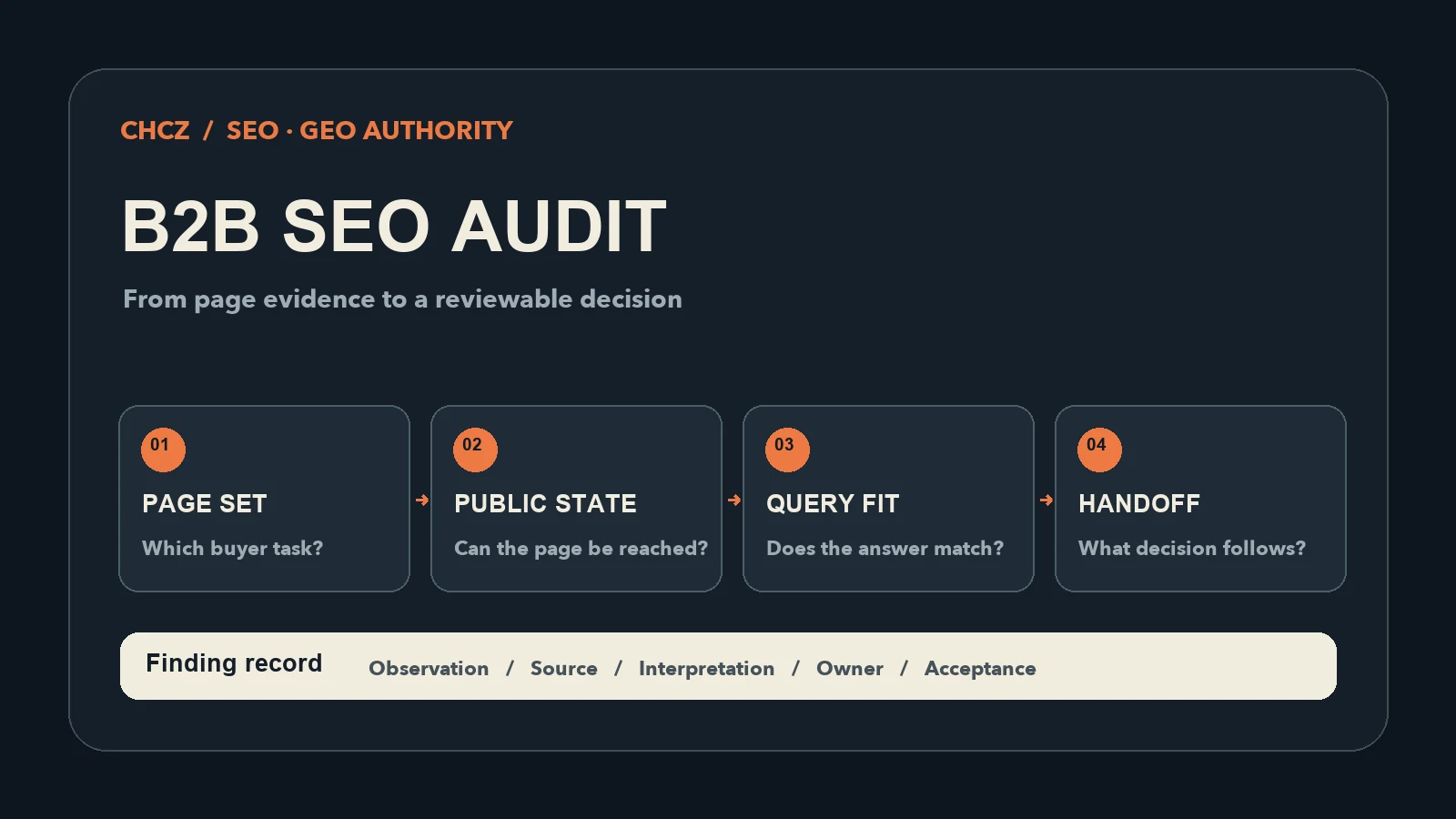Click the orange 01 step badge
1456x819 pixels.
tap(163, 450)
